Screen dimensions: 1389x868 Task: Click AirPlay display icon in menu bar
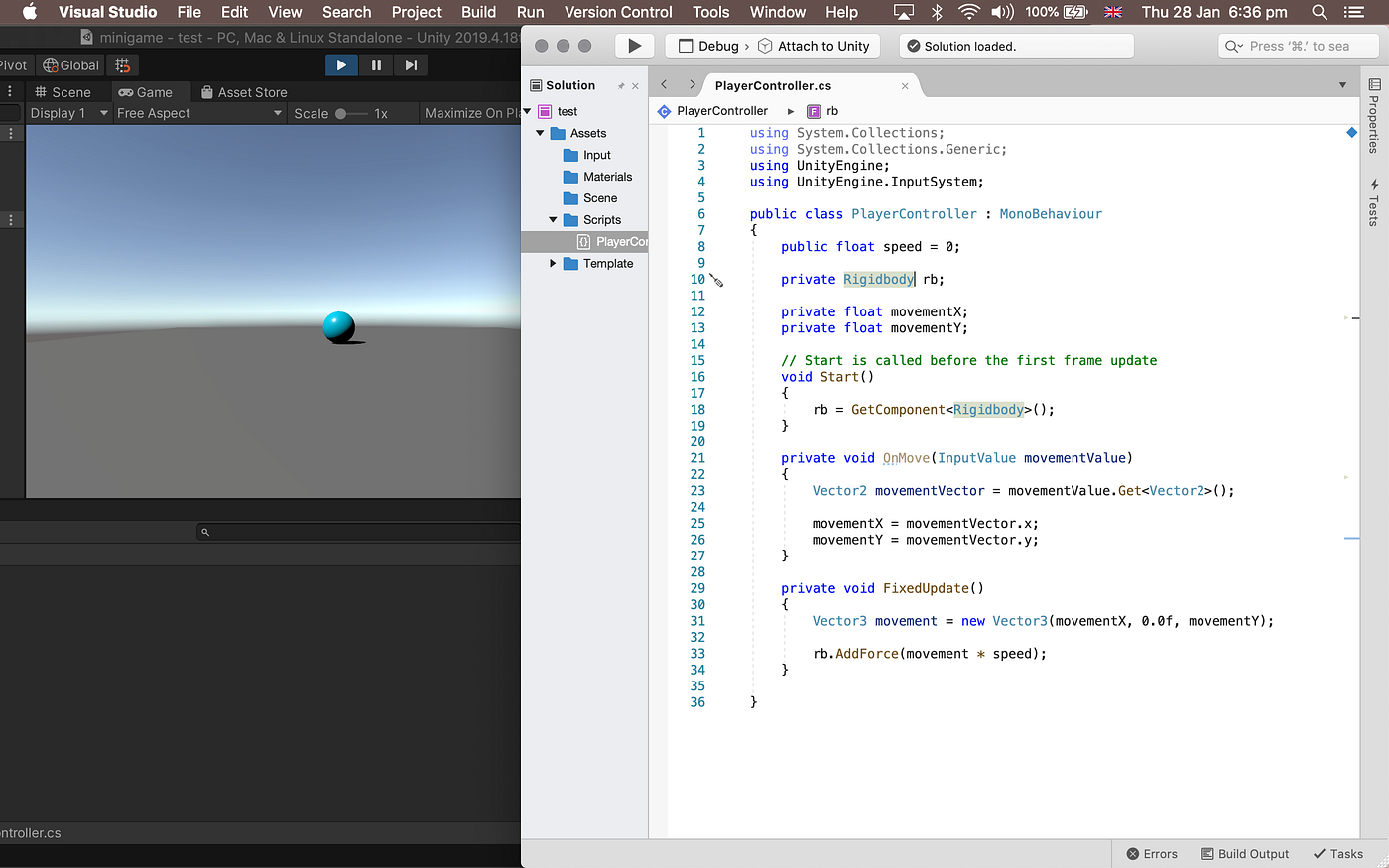tap(904, 12)
